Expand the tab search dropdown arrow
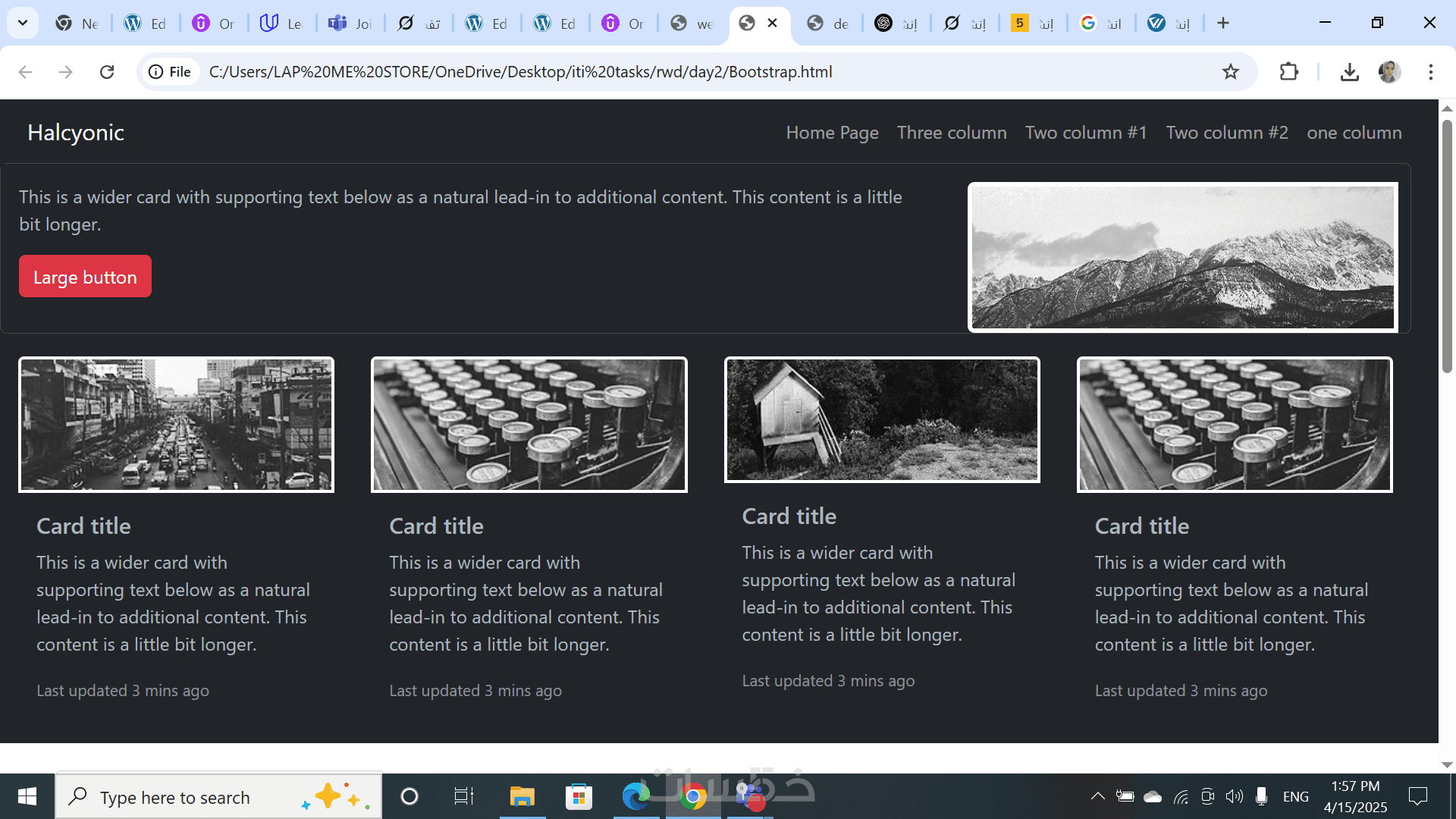Screen dimensions: 1456x819 [x=23, y=24]
